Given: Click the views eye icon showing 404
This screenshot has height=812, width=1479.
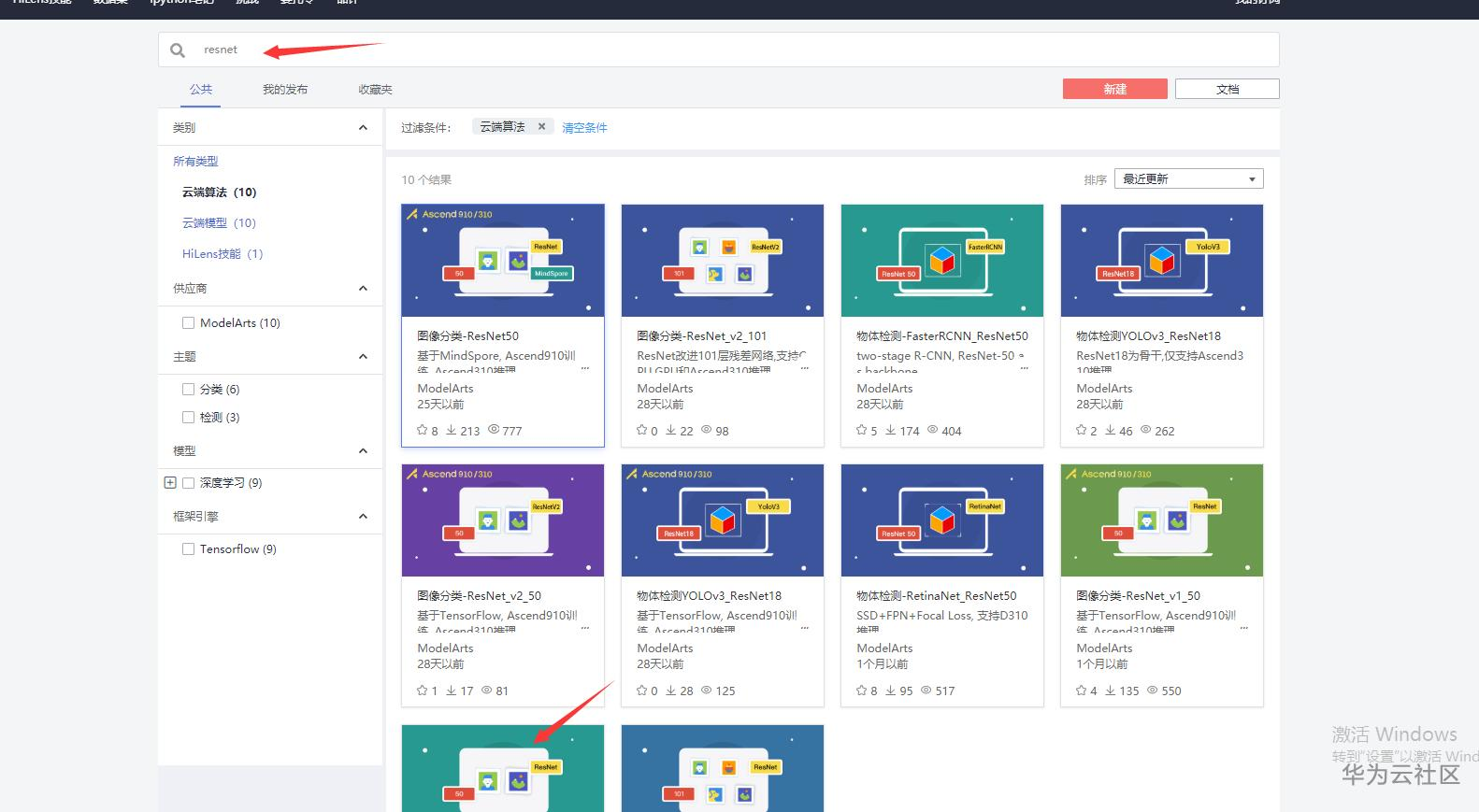Looking at the screenshot, I should tap(932, 431).
